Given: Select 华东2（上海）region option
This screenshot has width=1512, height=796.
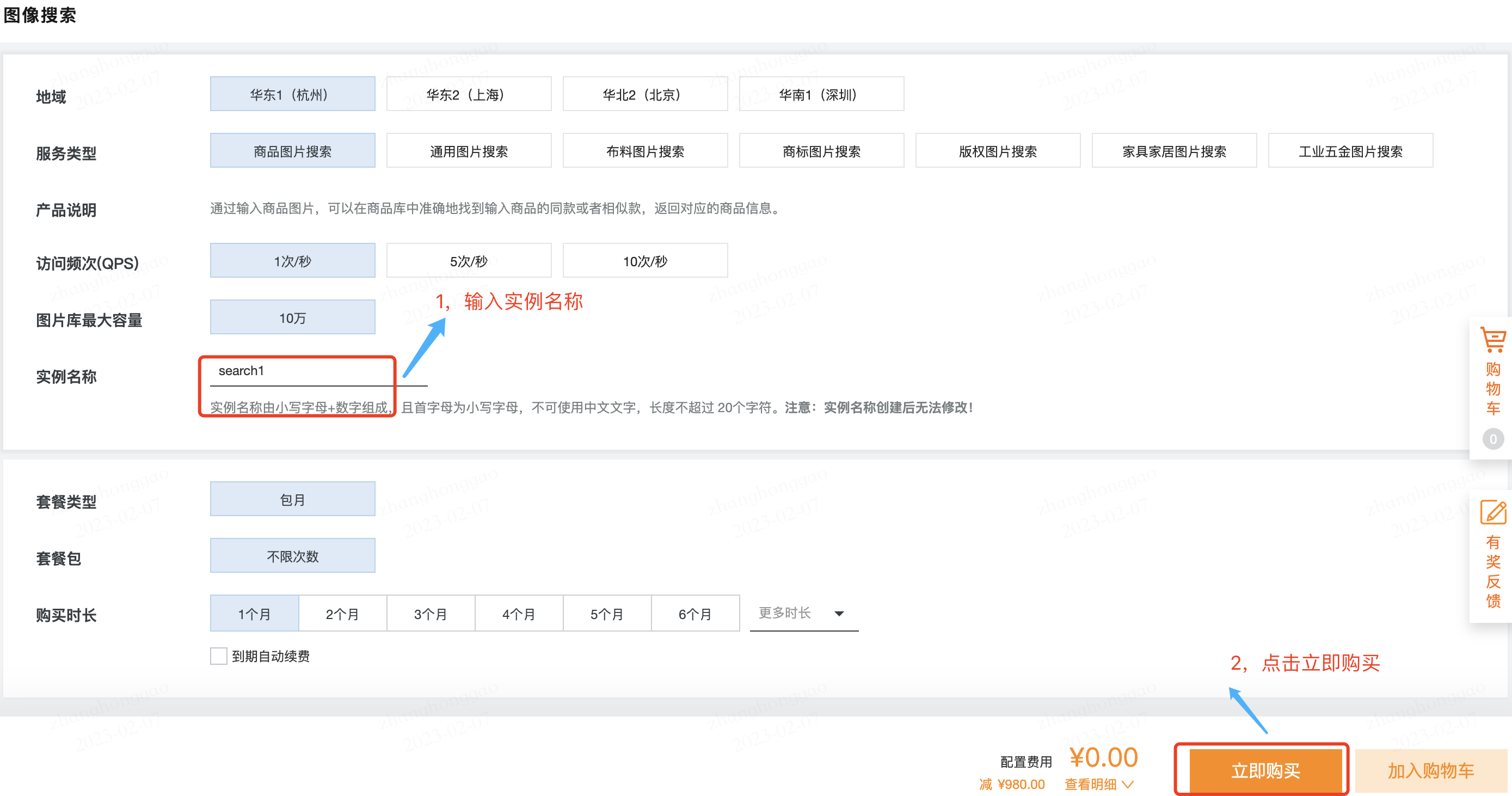Looking at the screenshot, I should point(469,94).
